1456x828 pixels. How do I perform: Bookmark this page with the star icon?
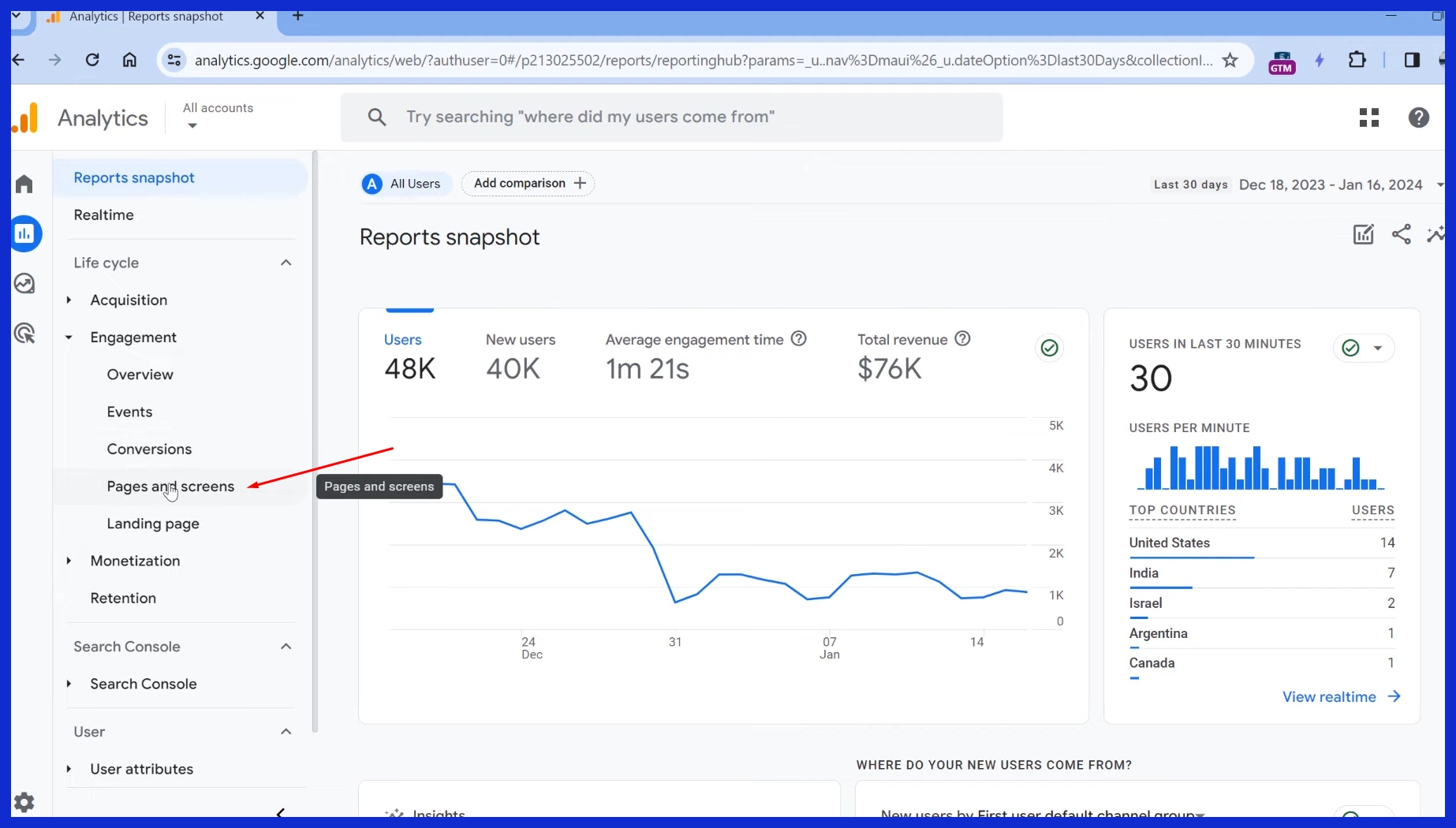(x=1230, y=60)
